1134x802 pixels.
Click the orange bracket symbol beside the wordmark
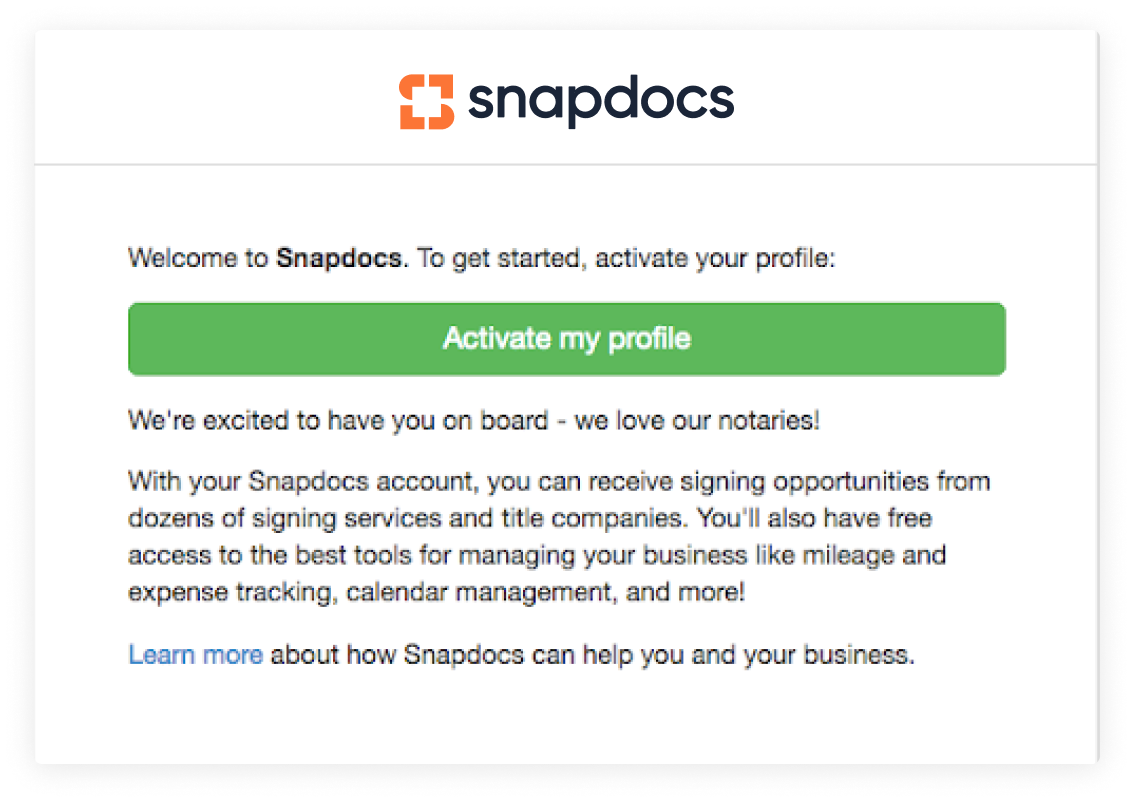tap(428, 98)
